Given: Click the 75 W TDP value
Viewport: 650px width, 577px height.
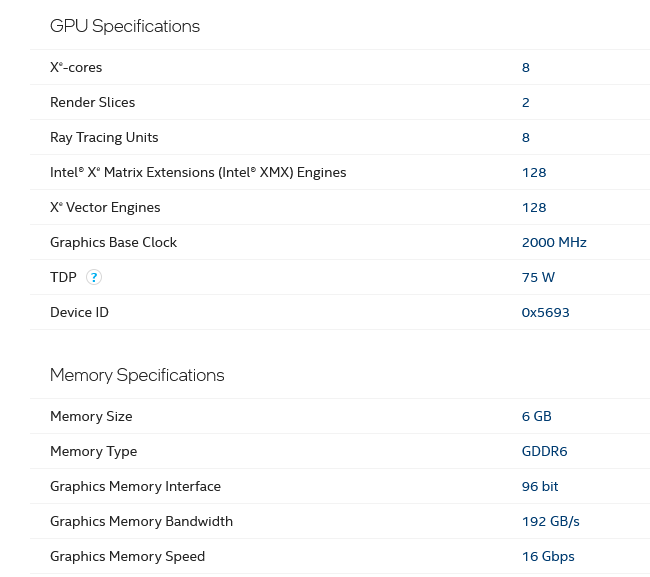Looking at the screenshot, I should [x=538, y=277].
